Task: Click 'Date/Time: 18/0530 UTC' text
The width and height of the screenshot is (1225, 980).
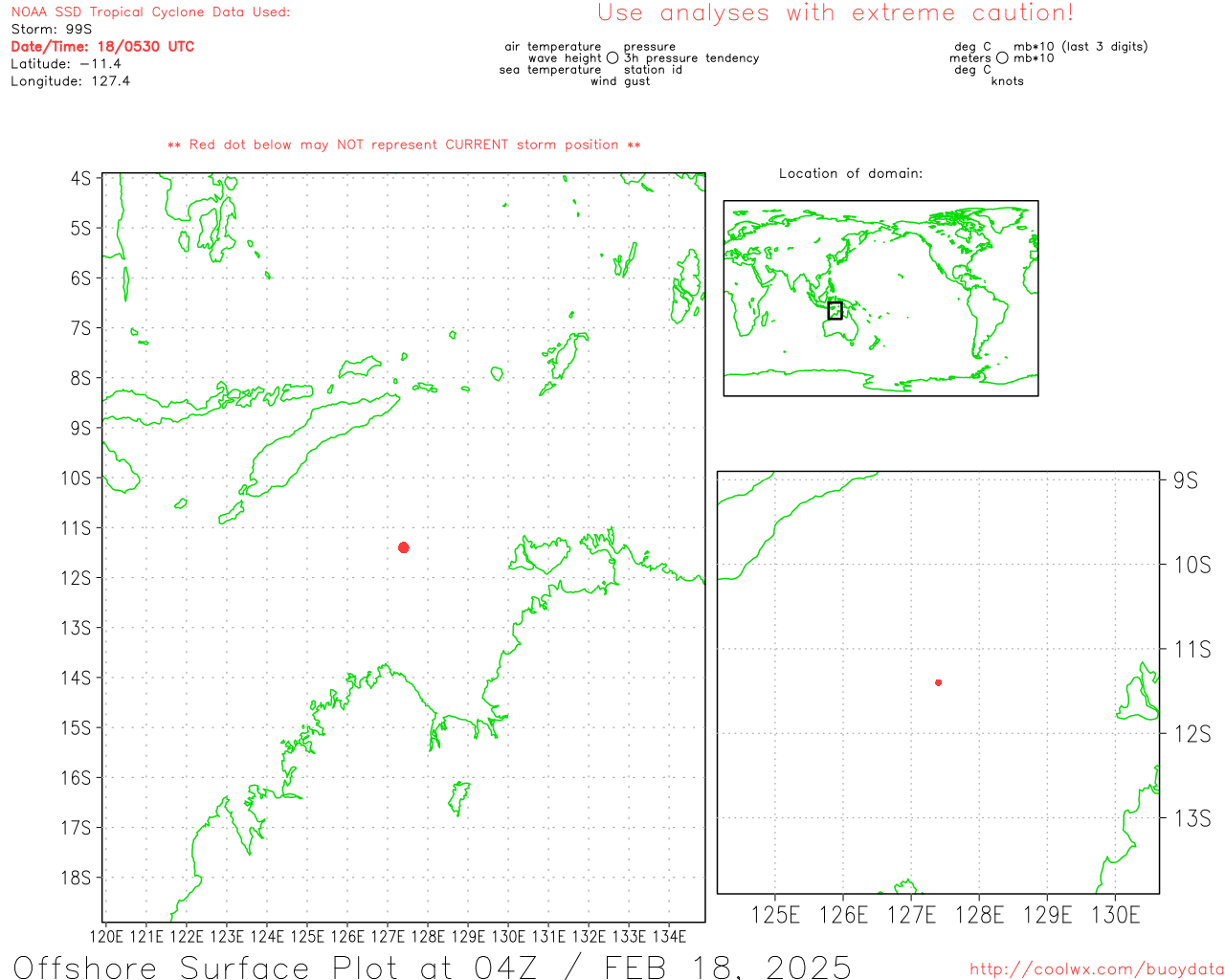Action: tap(102, 47)
